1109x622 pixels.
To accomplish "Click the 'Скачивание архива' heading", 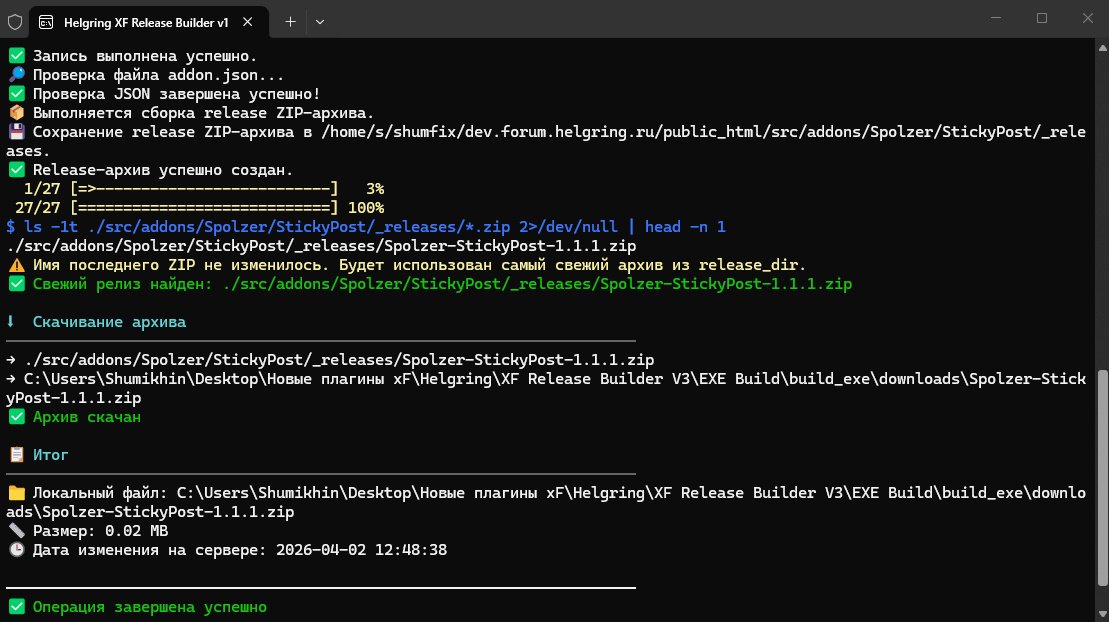I will [x=109, y=322].
